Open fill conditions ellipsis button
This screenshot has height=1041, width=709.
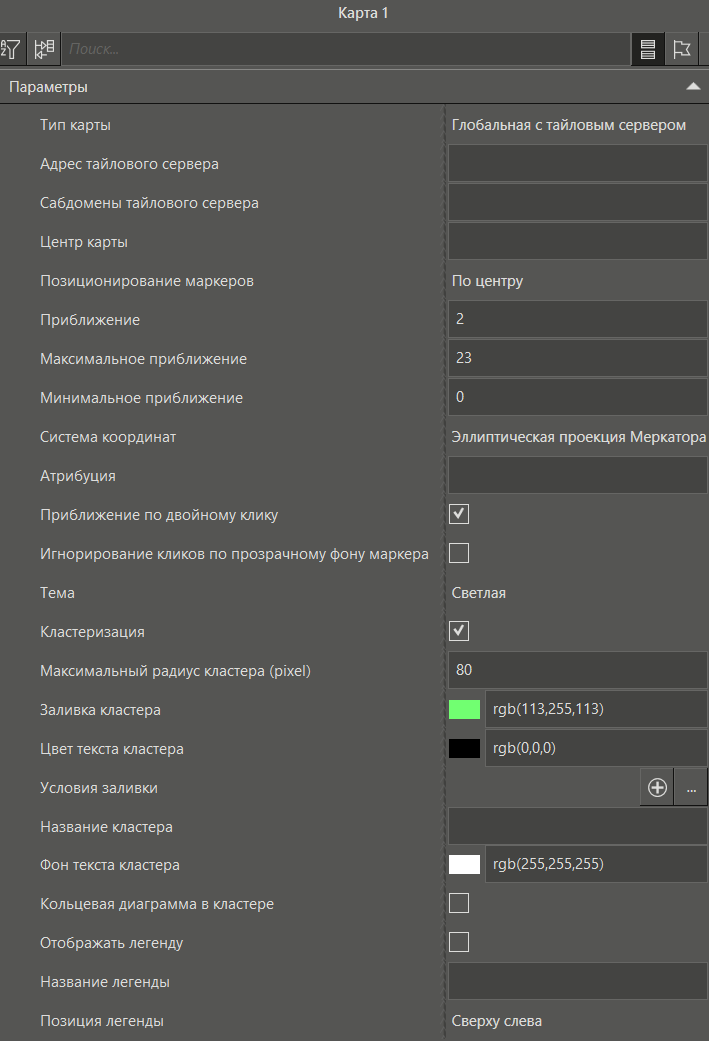click(x=691, y=788)
